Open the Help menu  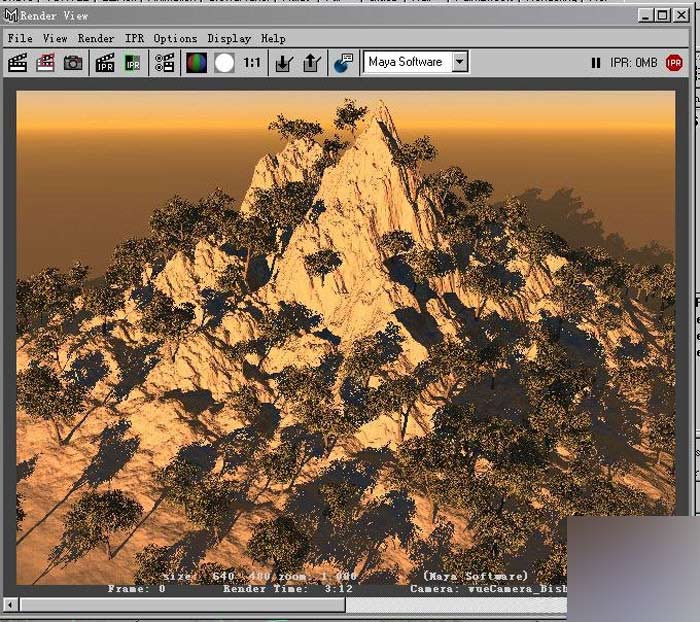273,38
